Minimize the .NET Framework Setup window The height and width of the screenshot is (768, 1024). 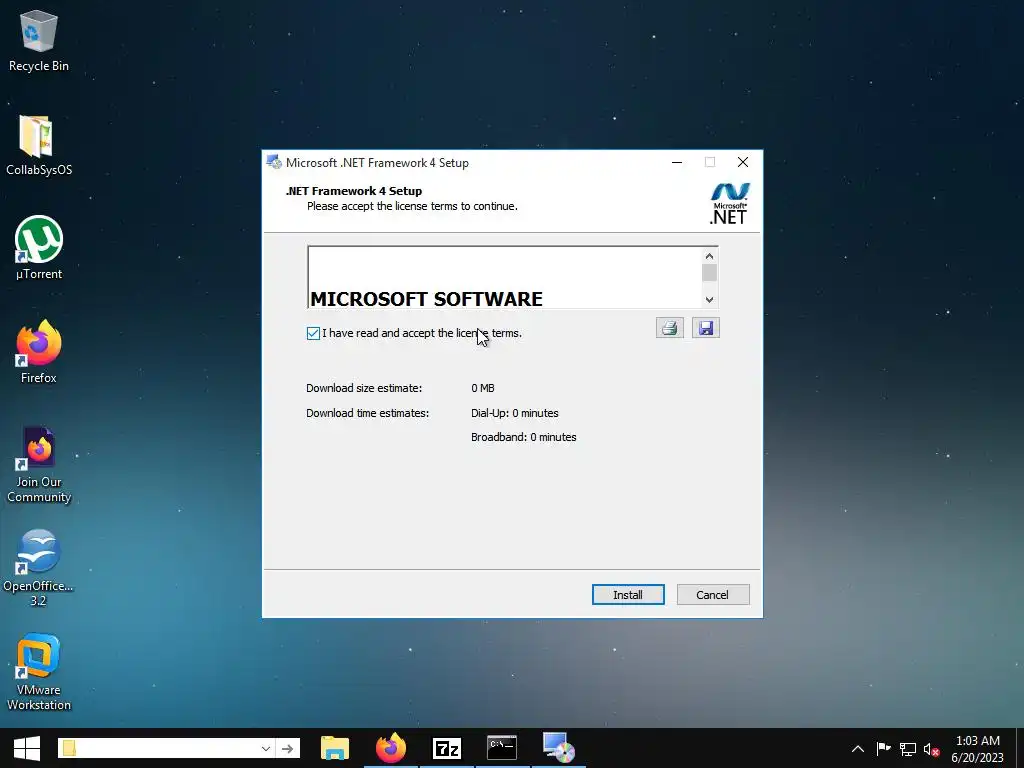pyautogui.click(x=677, y=162)
